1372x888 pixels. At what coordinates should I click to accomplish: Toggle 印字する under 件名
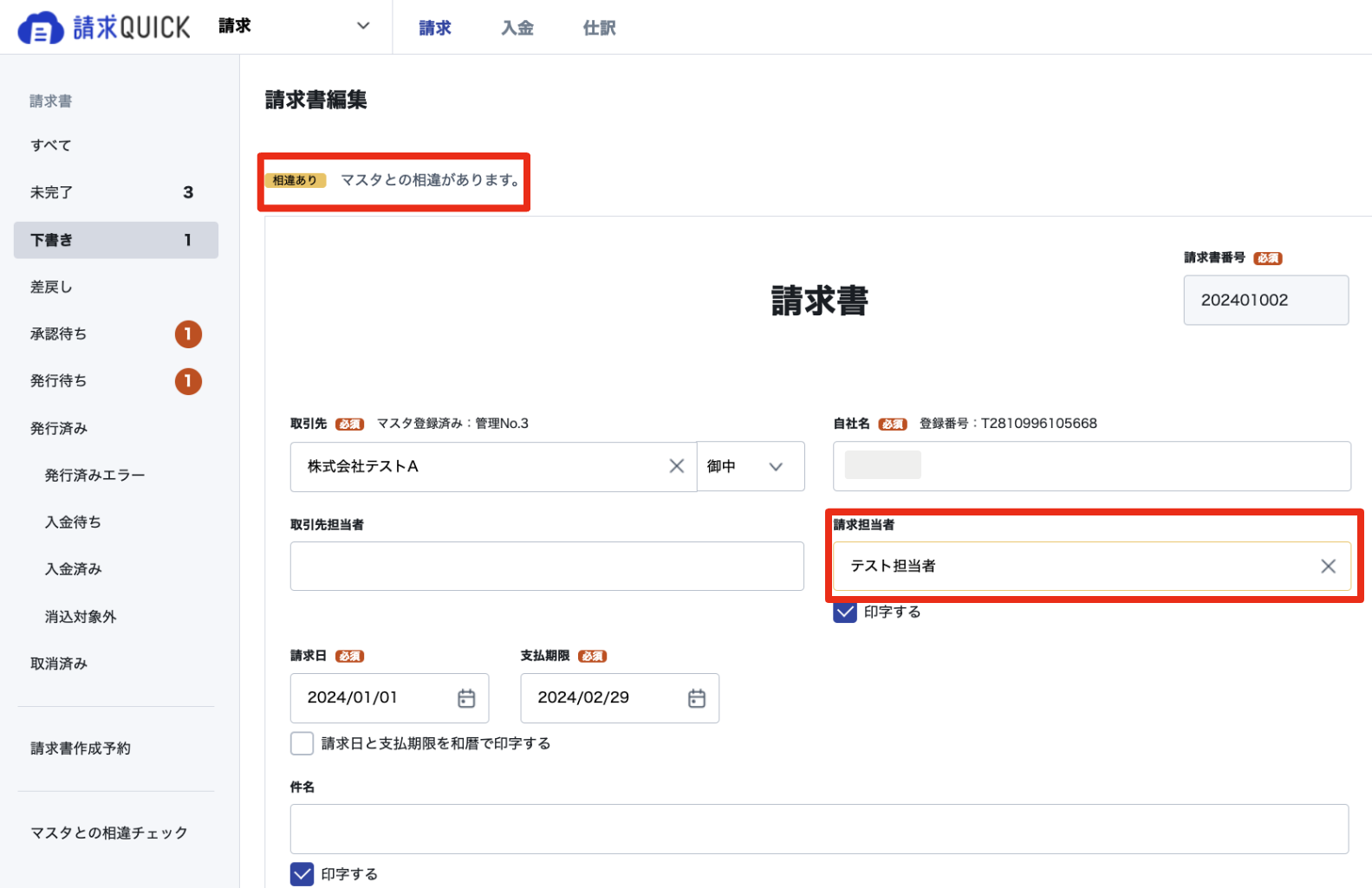302,874
